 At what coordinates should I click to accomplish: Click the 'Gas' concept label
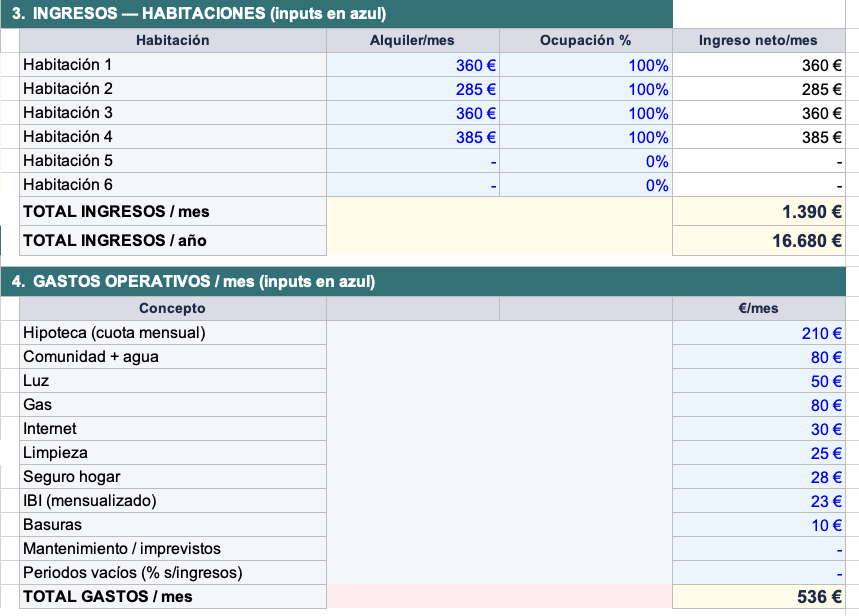[37, 405]
